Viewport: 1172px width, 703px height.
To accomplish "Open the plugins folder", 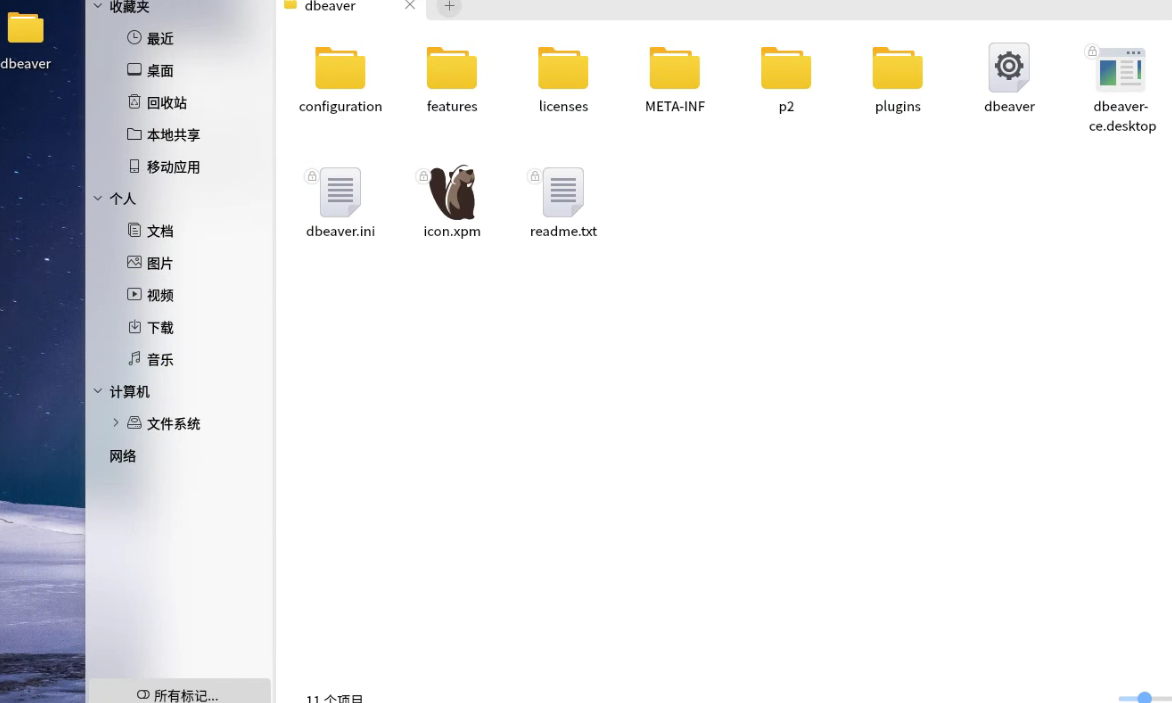I will pyautogui.click(x=897, y=68).
